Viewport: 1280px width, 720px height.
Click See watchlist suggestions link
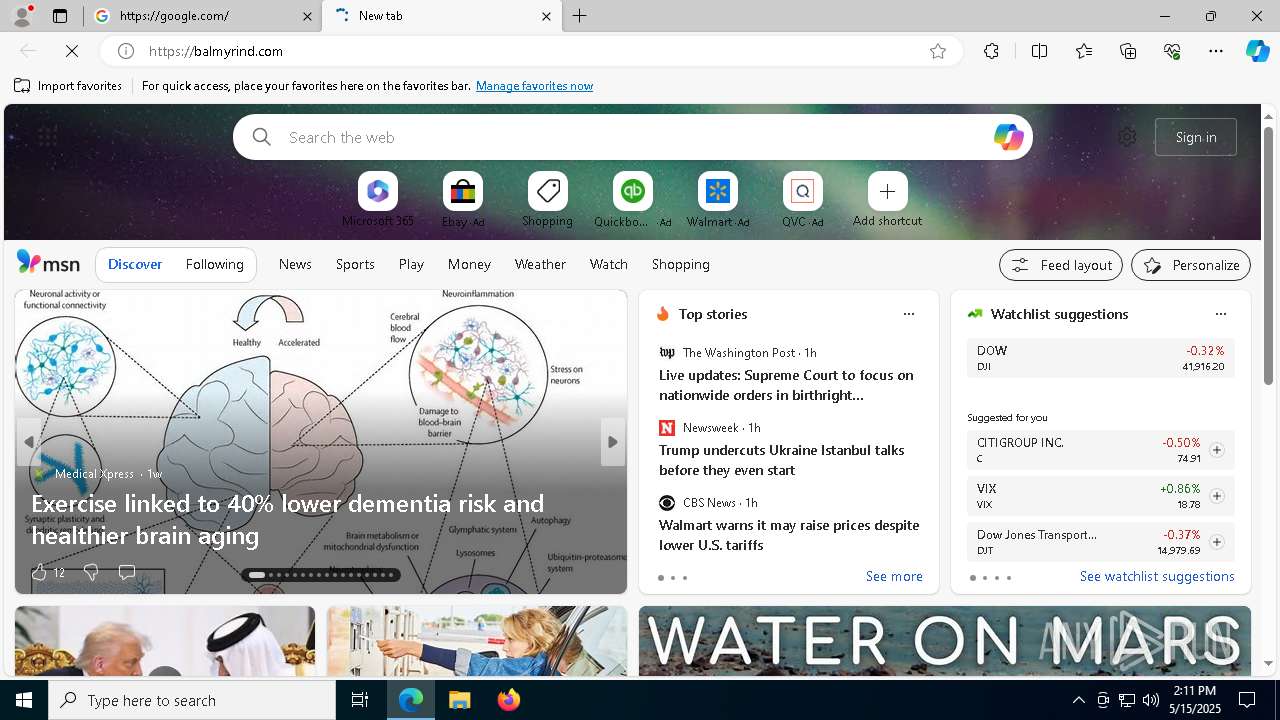coord(1157,576)
